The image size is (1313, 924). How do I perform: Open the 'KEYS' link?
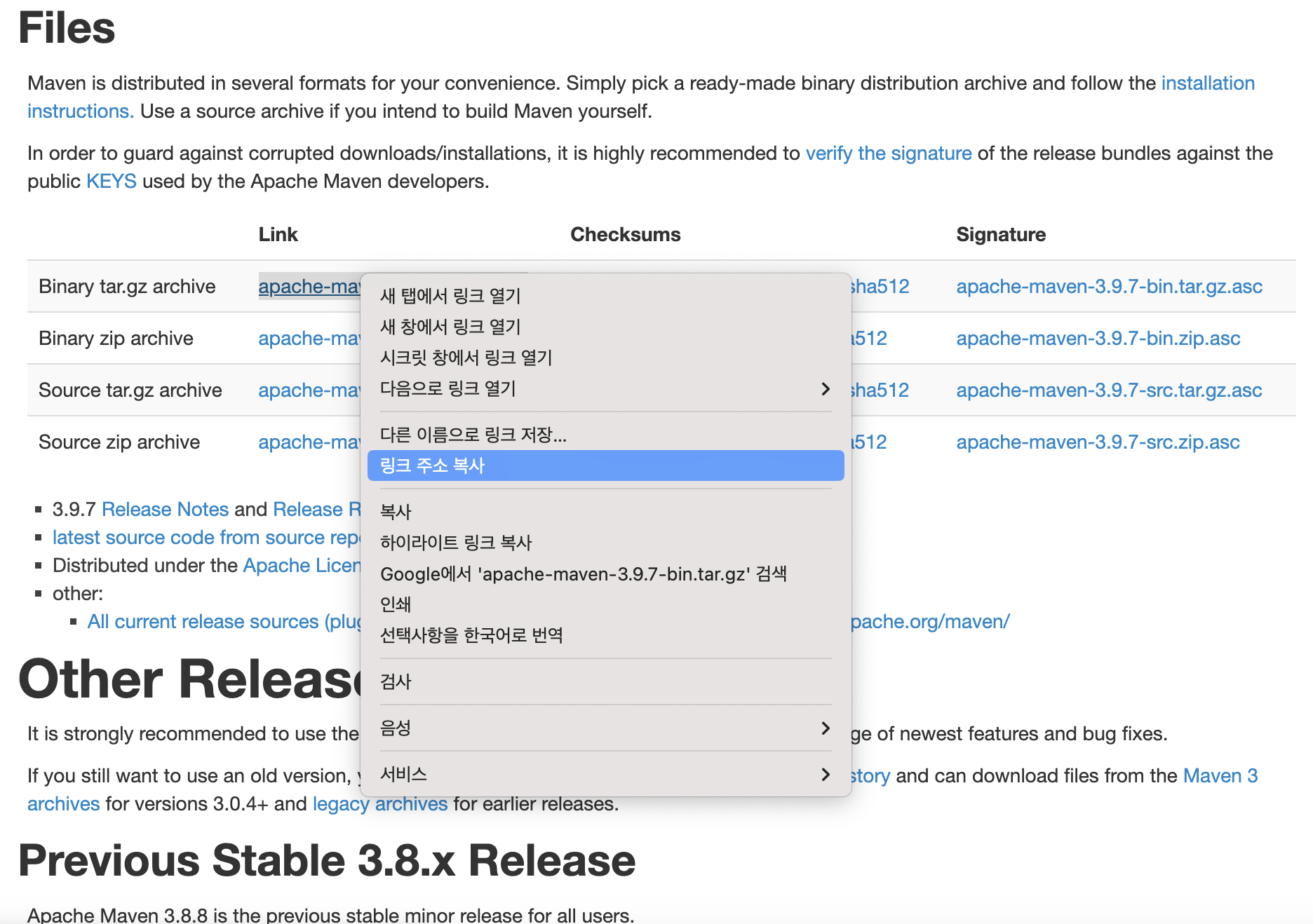111,181
